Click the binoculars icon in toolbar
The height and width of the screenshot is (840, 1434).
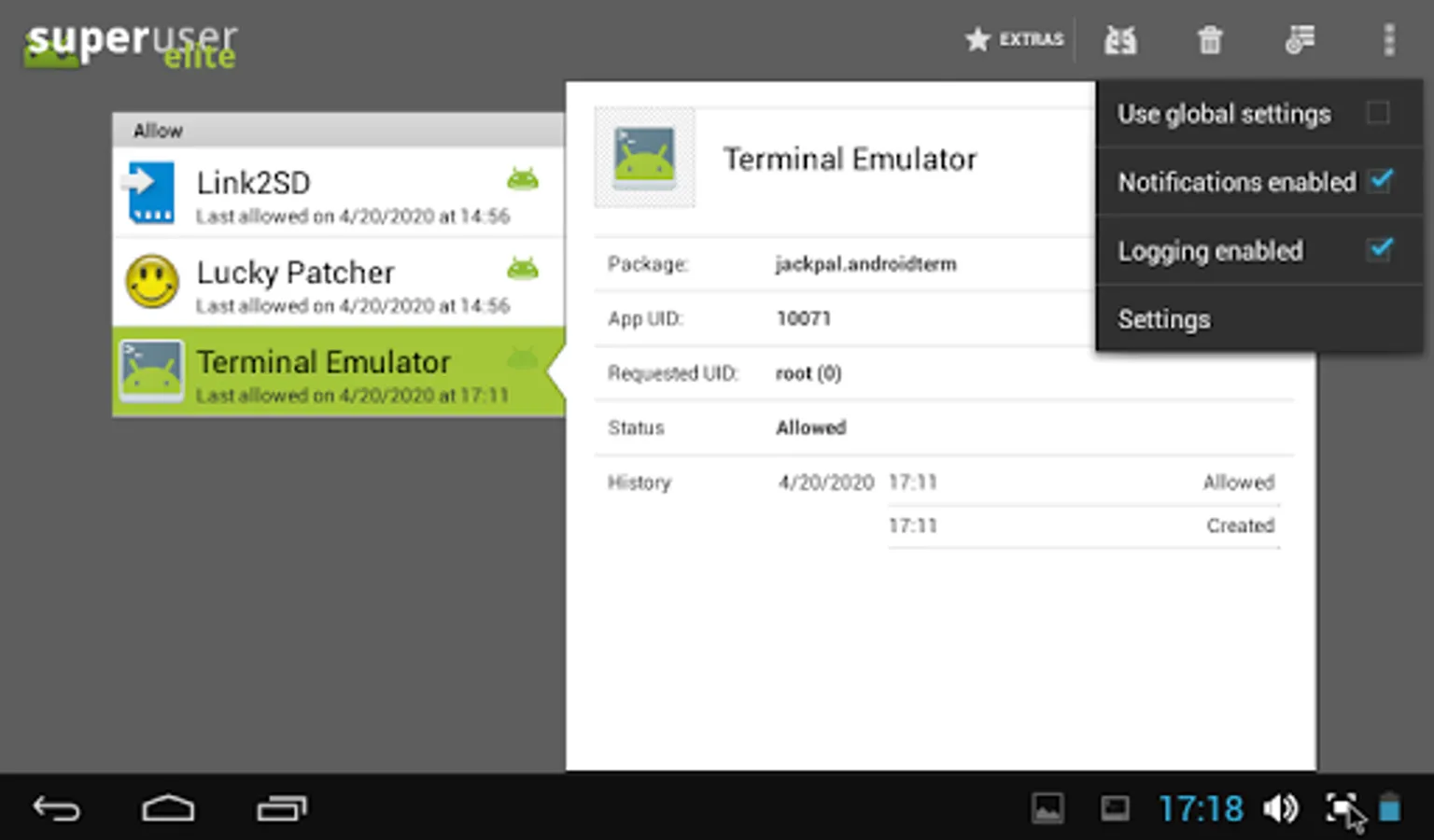(1120, 40)
